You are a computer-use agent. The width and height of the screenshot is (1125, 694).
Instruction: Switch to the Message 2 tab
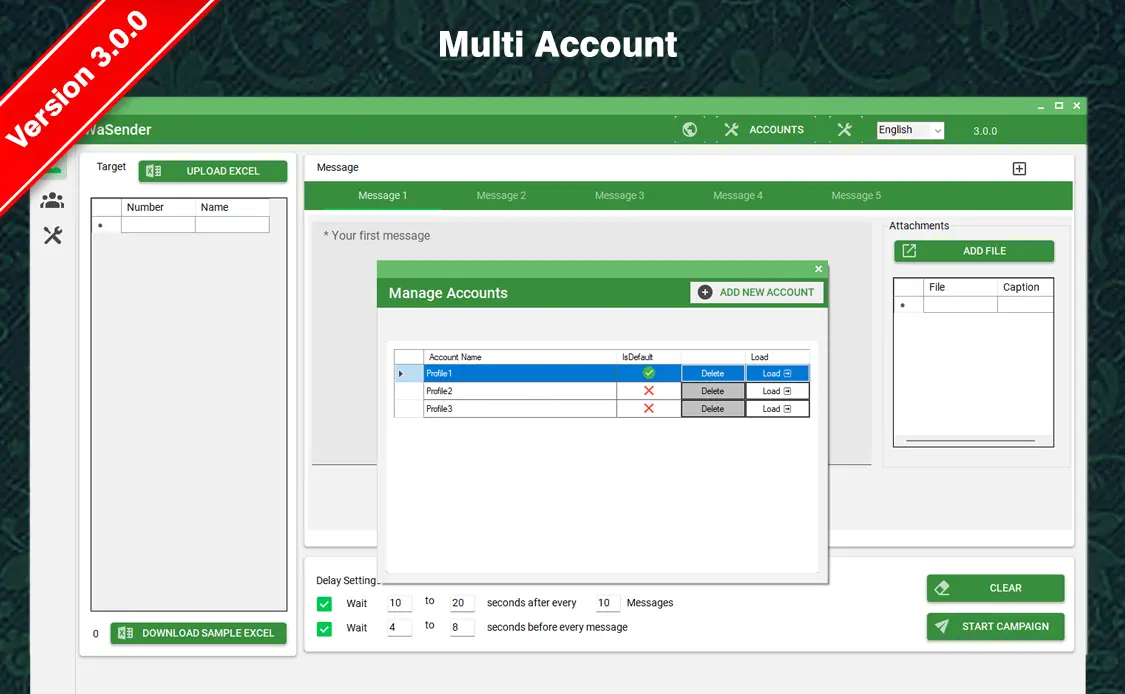pyautogui.click(x=501, y=196)
